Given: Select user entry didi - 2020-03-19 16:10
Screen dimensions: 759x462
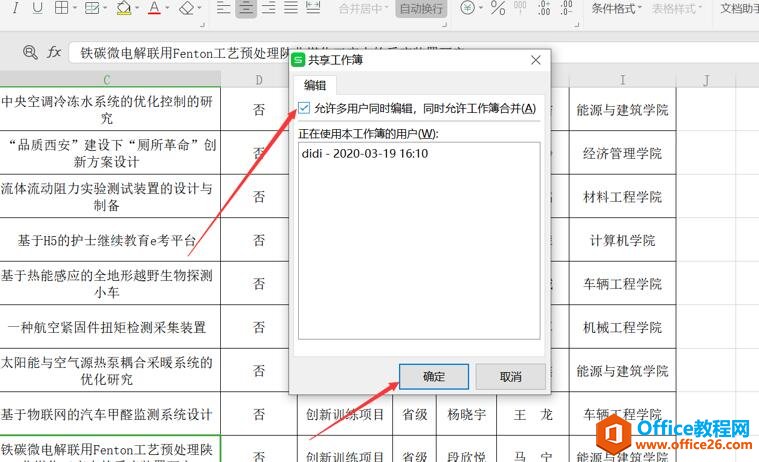Looking at the screenshot, I should point(365,154).
